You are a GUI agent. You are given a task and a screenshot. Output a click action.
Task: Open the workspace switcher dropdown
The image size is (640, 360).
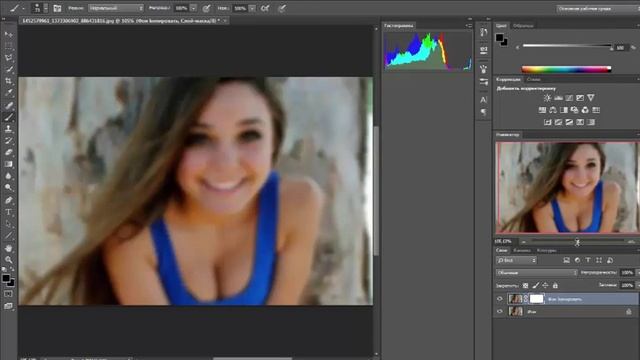click(598, 9)
